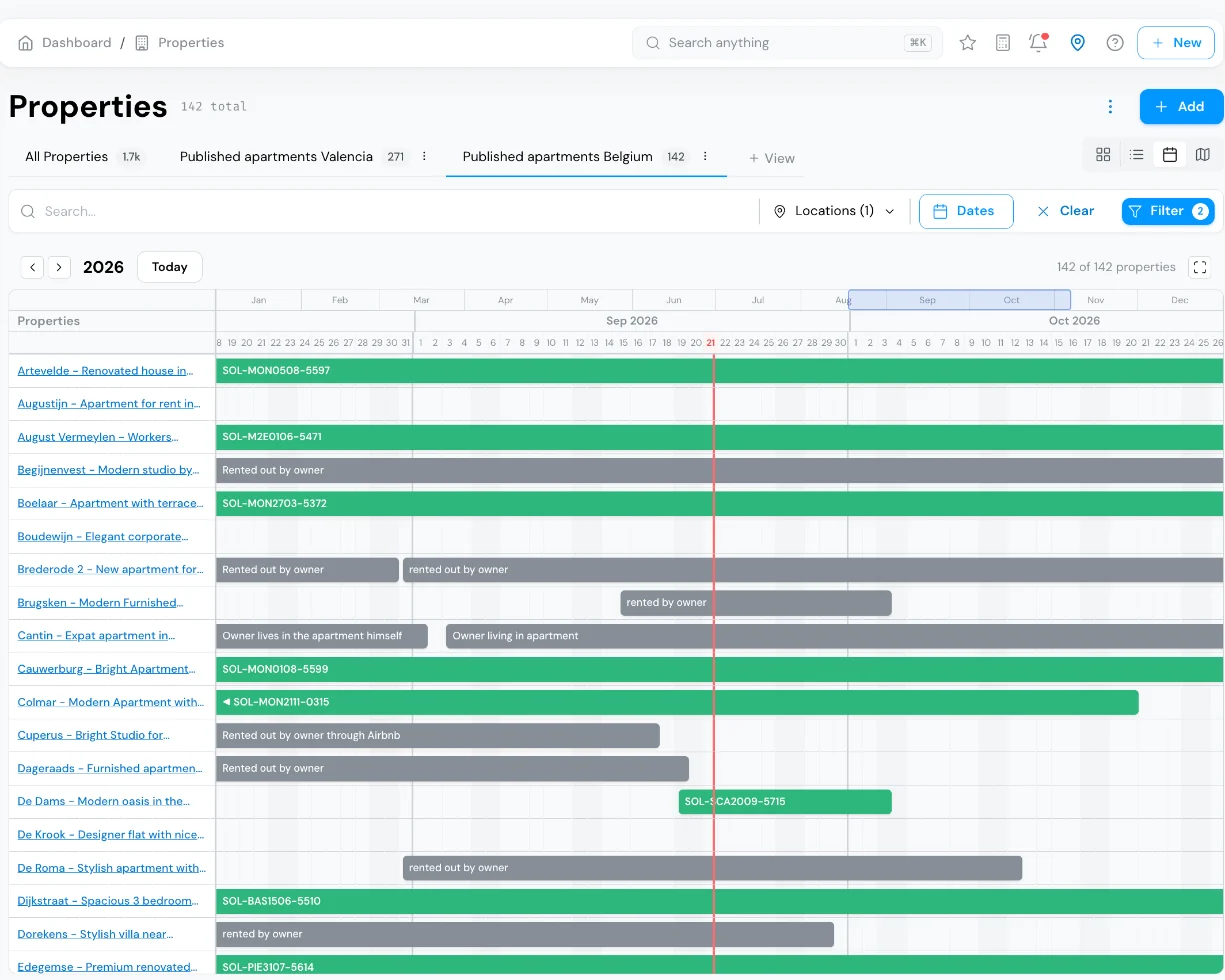1225x980 pixels.
Task: Focus the properties Search field
Action: (384, 211)
